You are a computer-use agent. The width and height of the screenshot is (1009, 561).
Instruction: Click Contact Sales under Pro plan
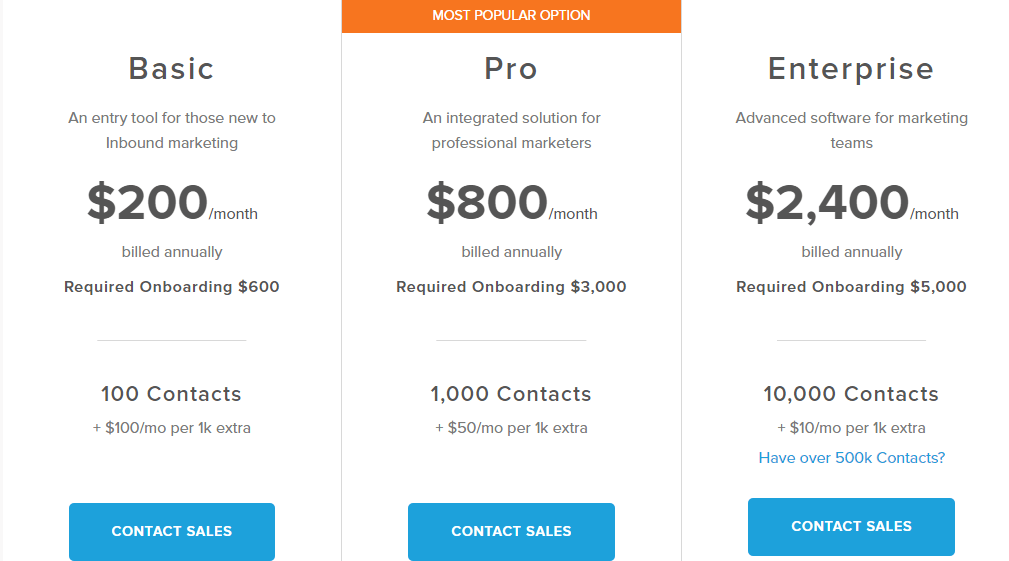pos(512,531)
